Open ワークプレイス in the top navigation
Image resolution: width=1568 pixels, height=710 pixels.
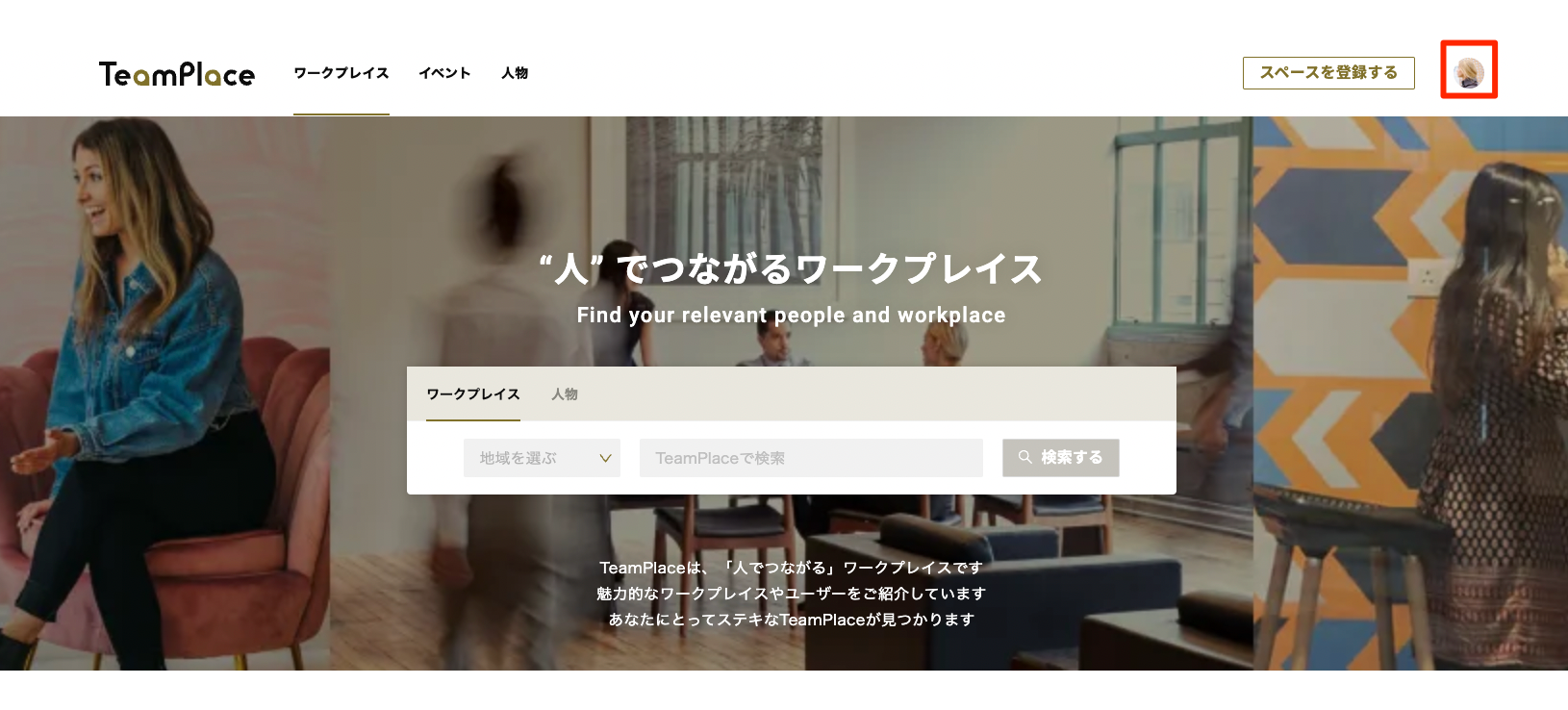pos(341,73)
